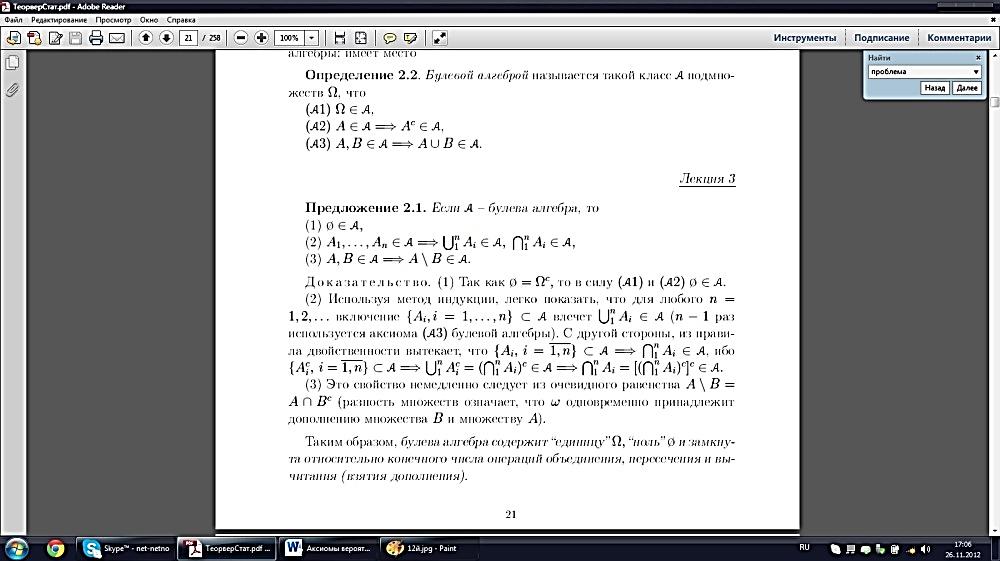
Task: Click the Предложение 2.1 heading text
Action: [x=365, y=208]
